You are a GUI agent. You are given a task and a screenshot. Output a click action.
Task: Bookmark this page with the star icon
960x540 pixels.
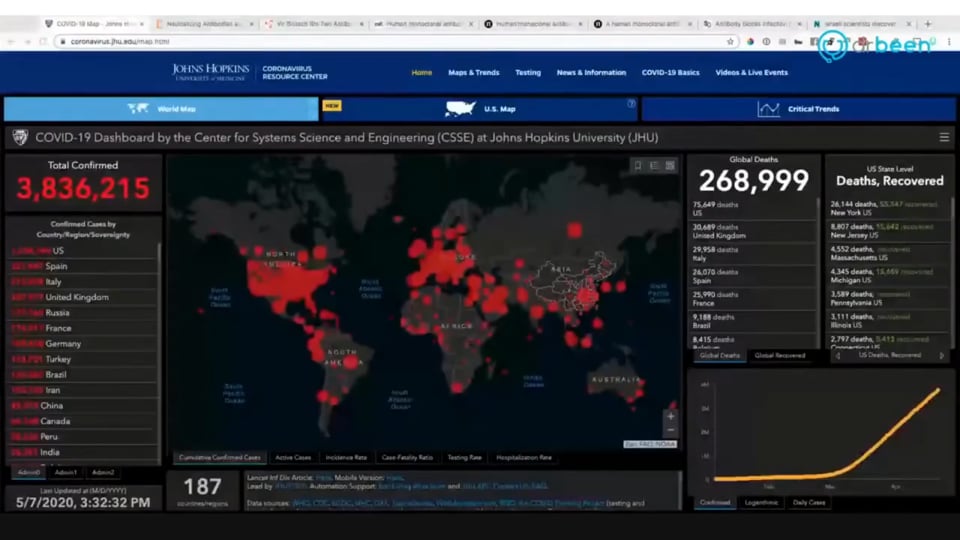coord(730,42)
